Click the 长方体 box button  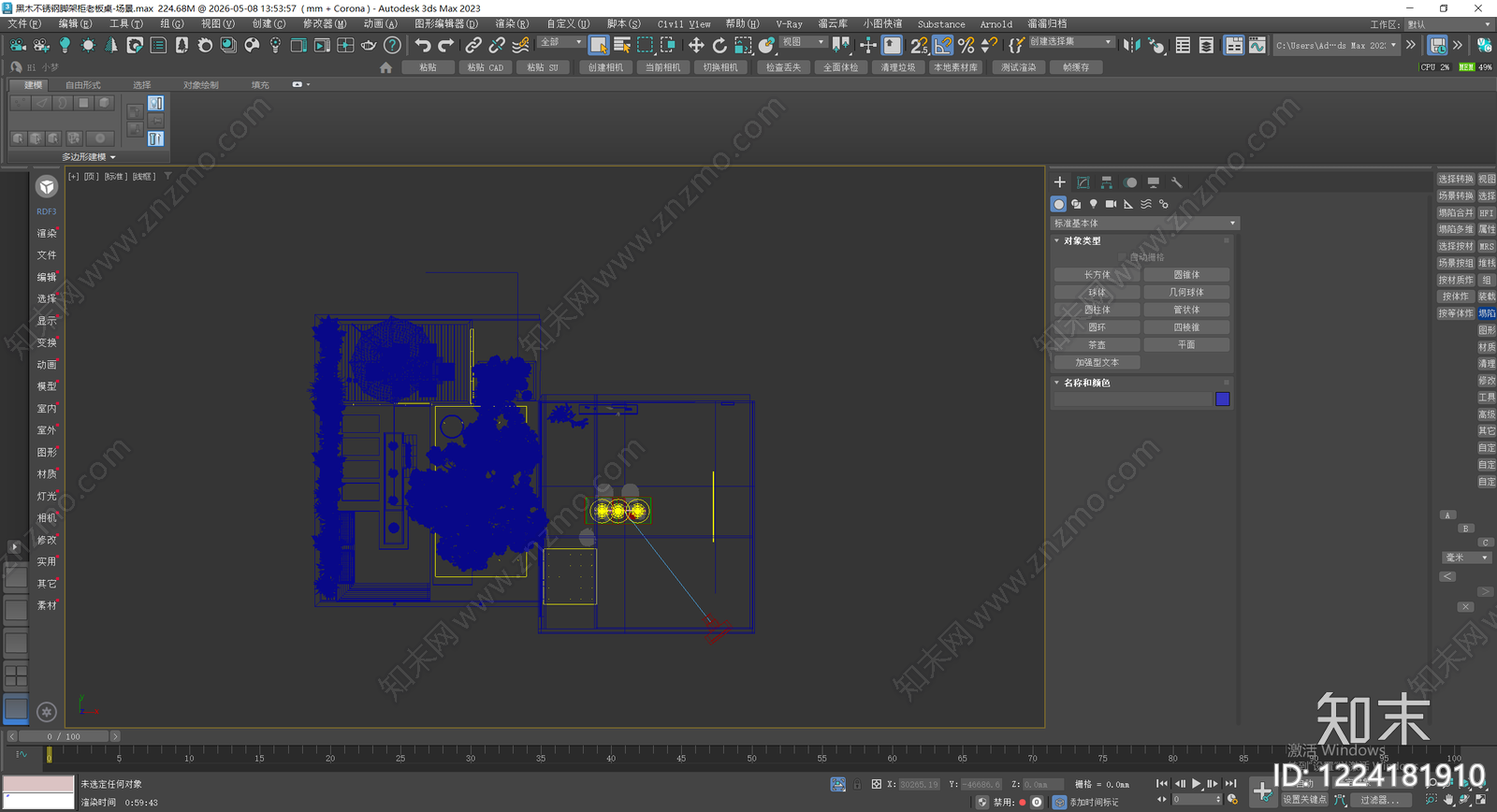(1097, 275)
